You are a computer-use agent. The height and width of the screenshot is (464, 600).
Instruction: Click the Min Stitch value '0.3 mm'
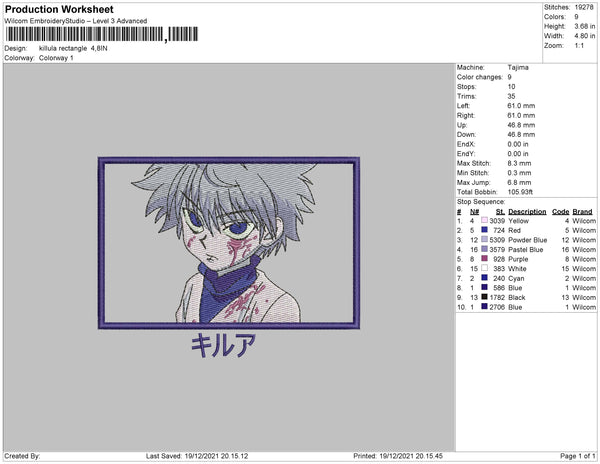(x=519, y=173)
